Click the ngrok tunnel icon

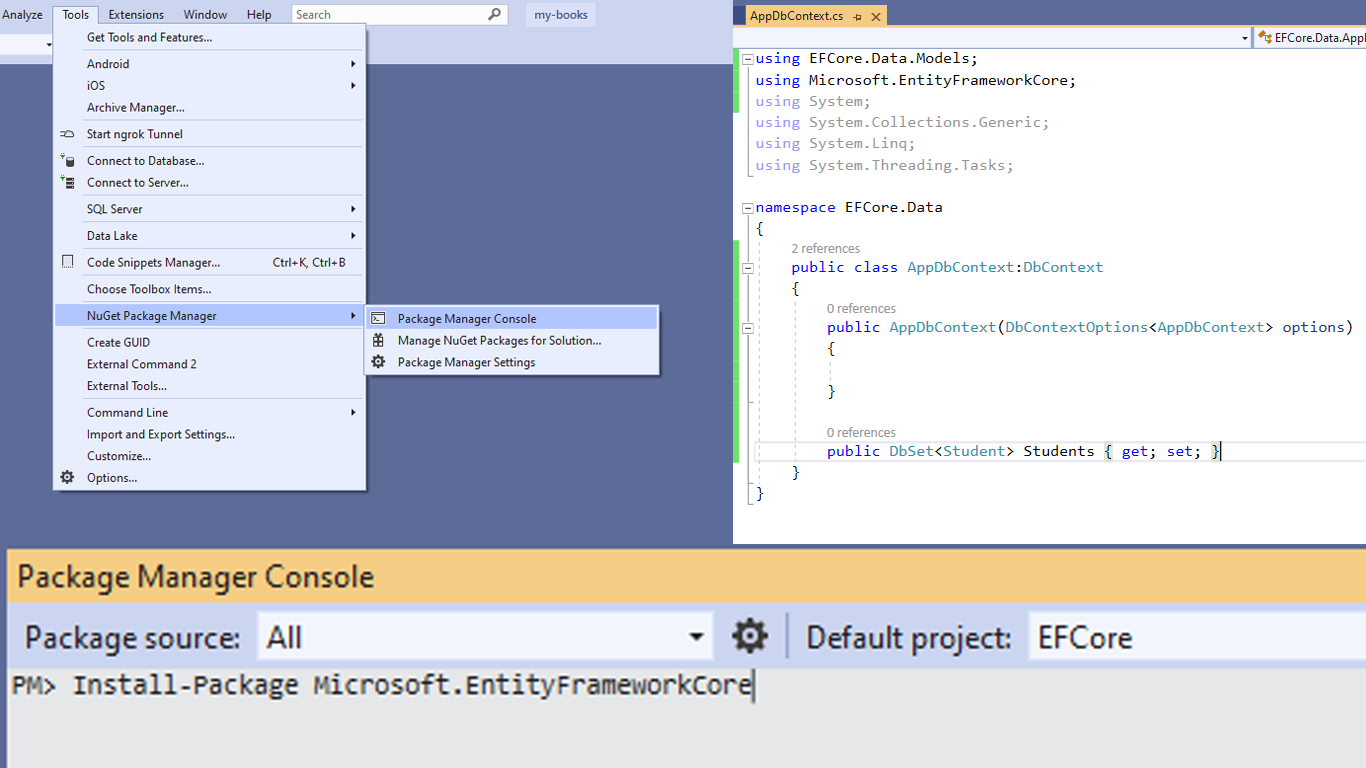point(67,134)
